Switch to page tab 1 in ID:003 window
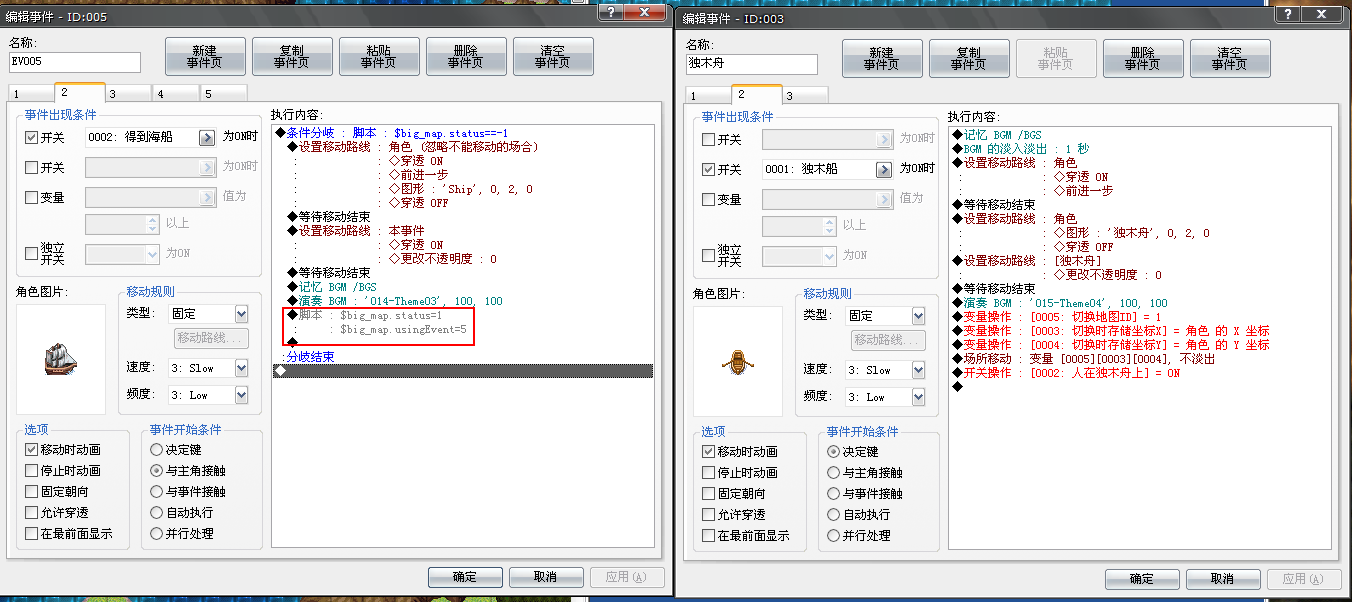The width and height of the screenshot is (1352, 602). tap(706, 96)
